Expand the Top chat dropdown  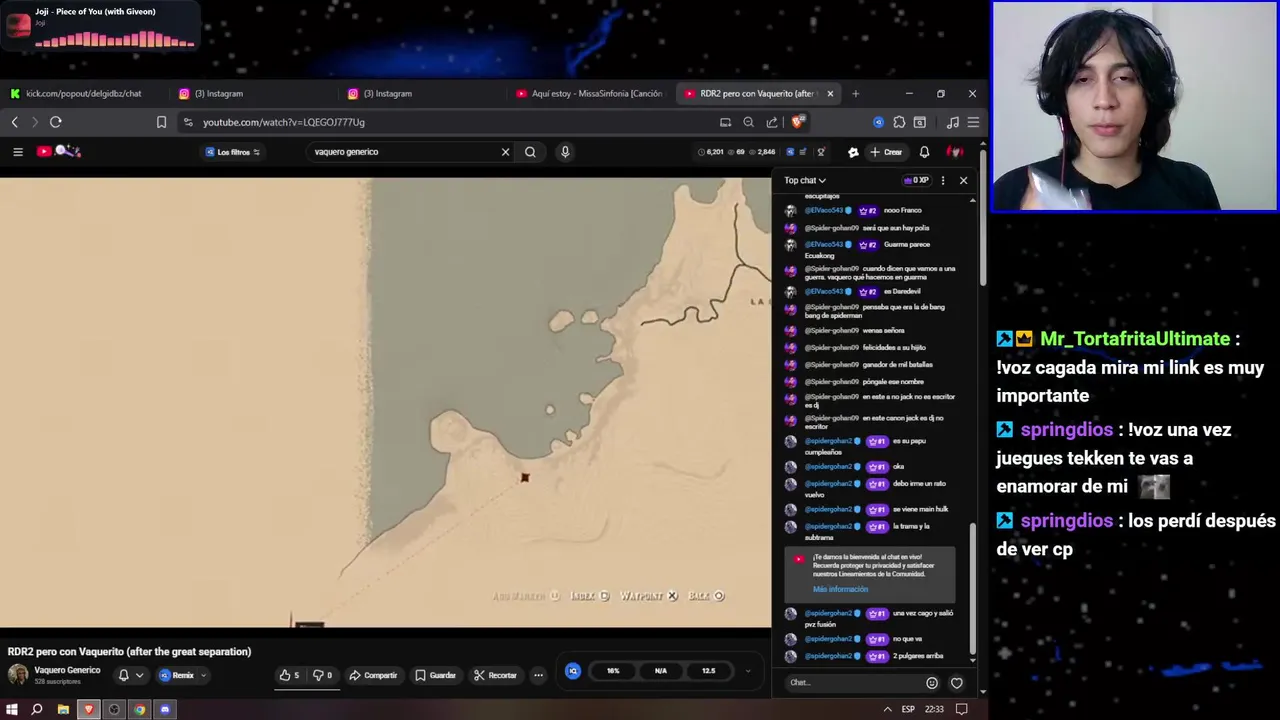805,180
